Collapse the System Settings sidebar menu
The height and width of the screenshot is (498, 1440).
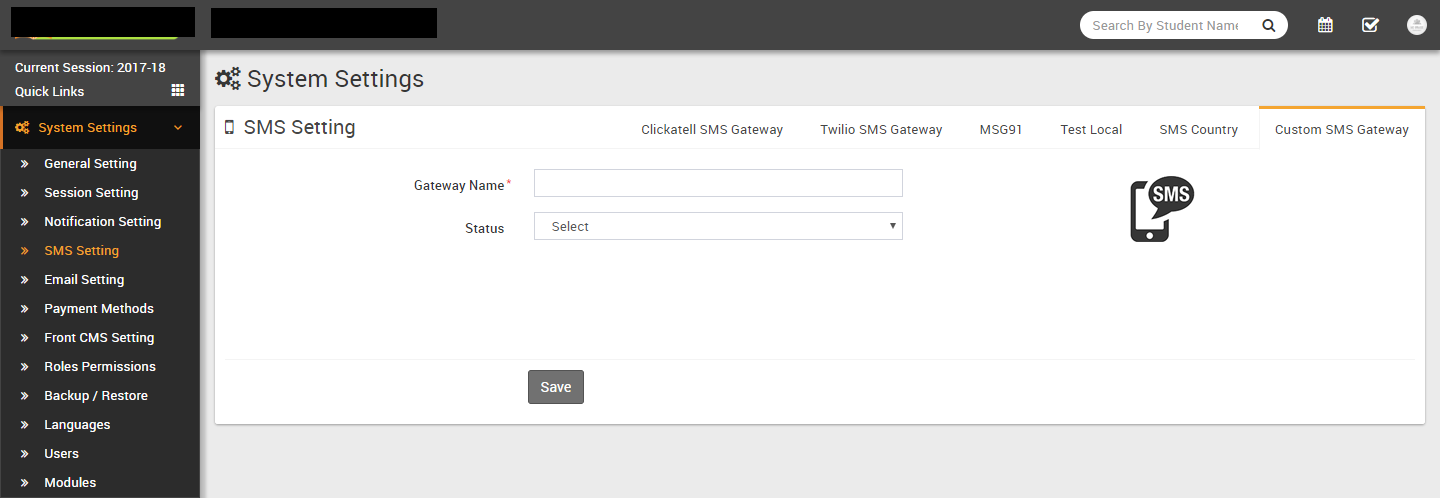178,128
